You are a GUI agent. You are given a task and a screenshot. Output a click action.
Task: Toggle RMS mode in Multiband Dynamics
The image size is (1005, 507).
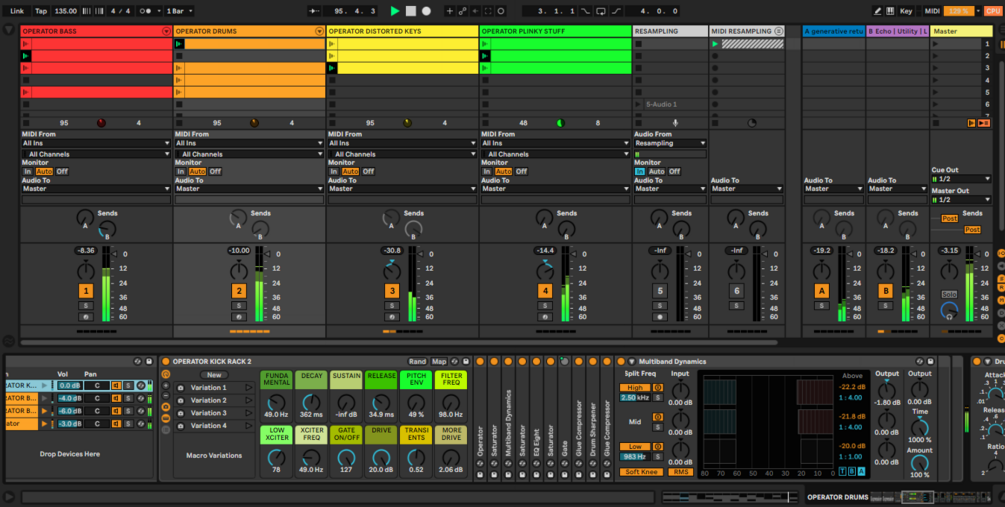(x=680, y=472)
